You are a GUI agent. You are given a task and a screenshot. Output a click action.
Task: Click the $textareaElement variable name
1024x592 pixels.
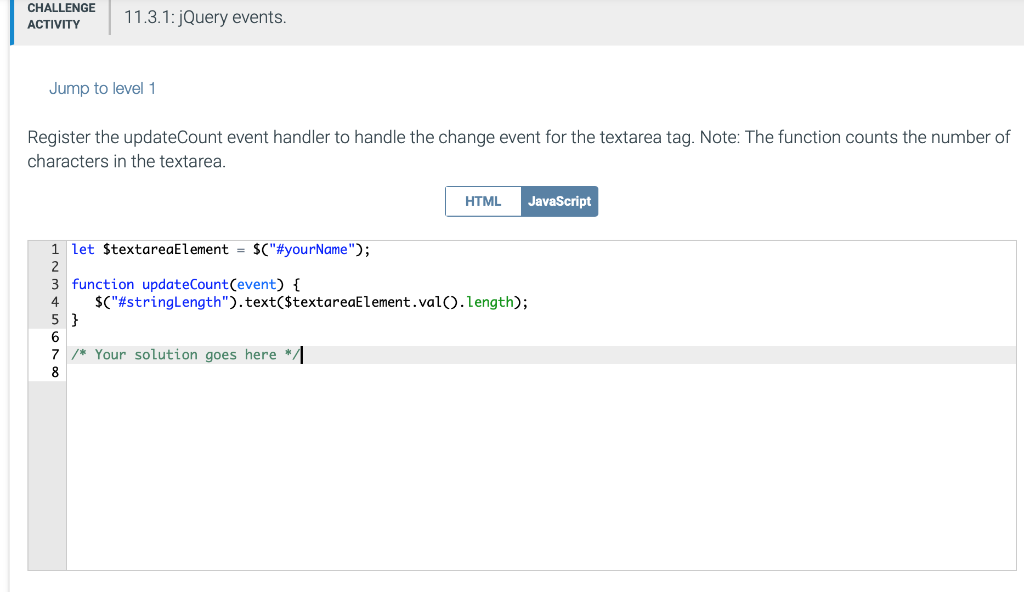click(166, 250)
